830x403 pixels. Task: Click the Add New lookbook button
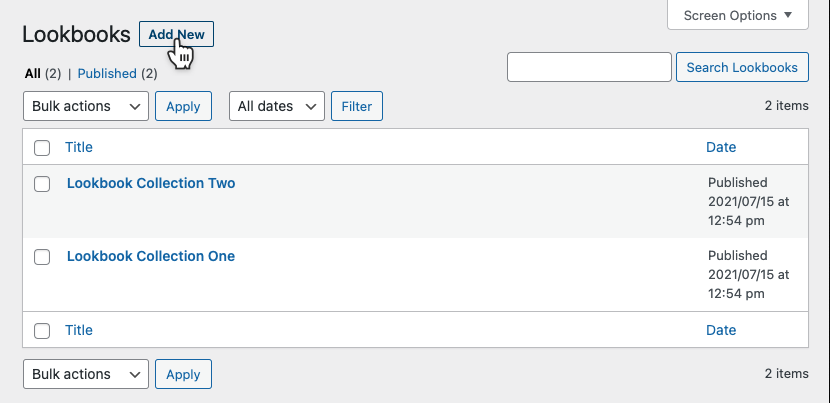[176, 34]
